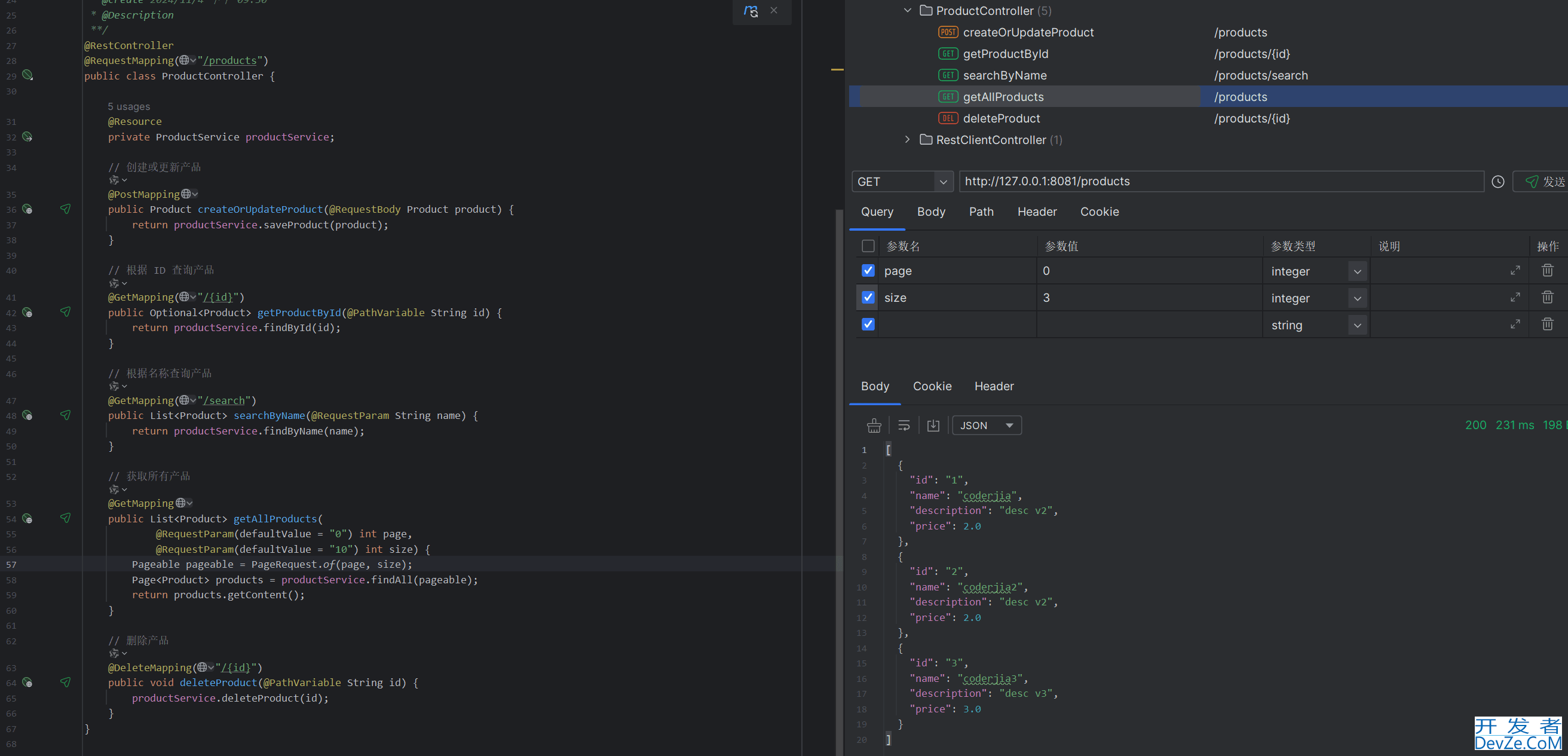
Task: Switch to the request Header tab
Action: 1037,211
